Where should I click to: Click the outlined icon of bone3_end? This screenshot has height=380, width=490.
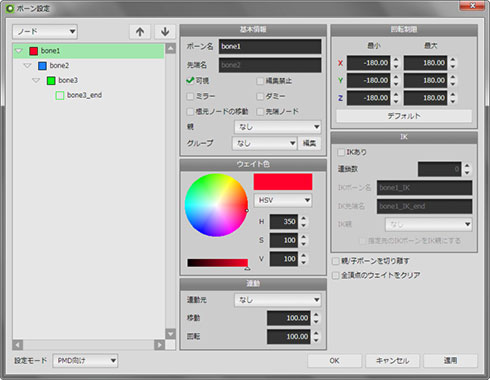[60, 95]
